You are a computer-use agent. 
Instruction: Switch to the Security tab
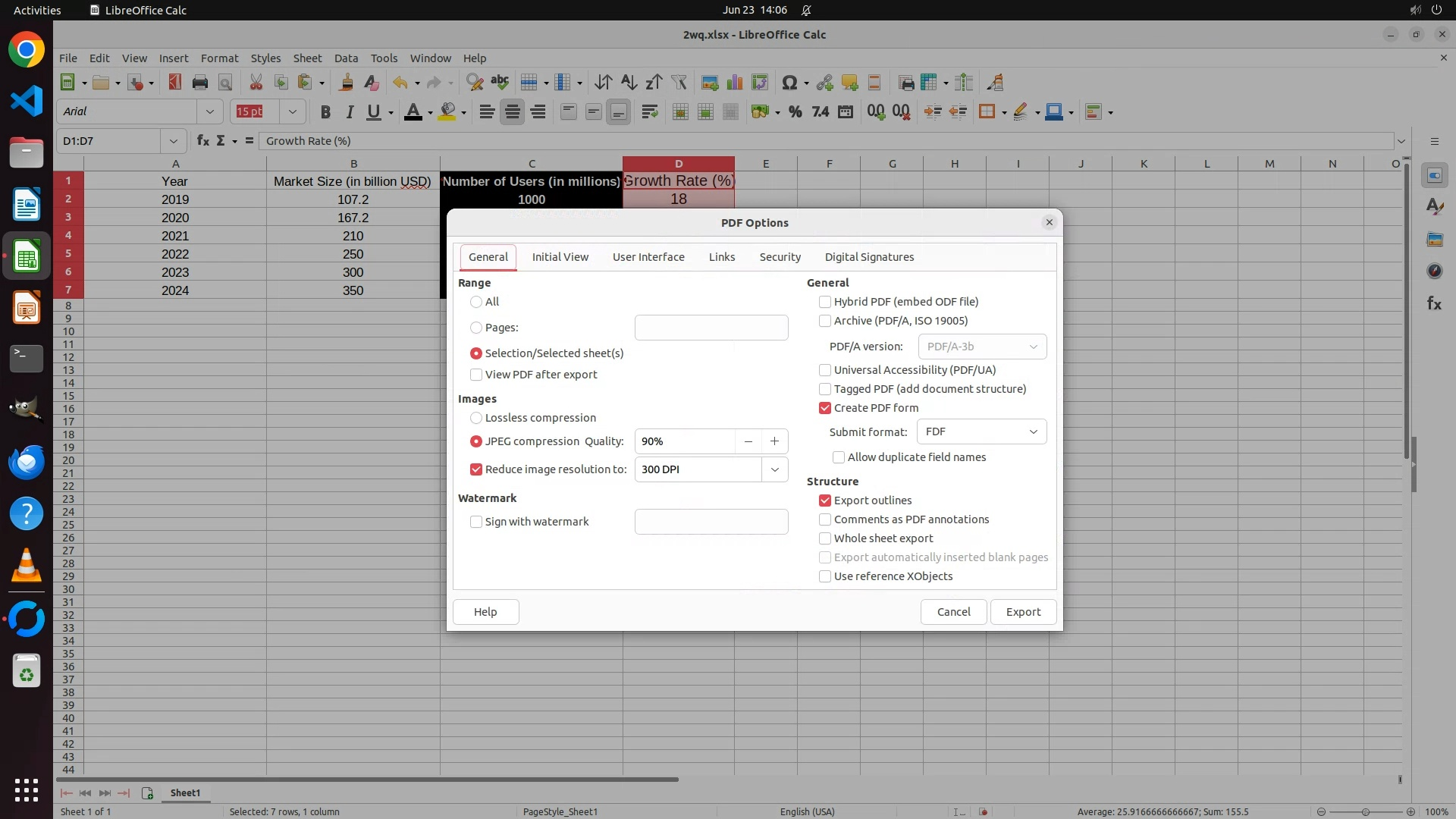780,257
